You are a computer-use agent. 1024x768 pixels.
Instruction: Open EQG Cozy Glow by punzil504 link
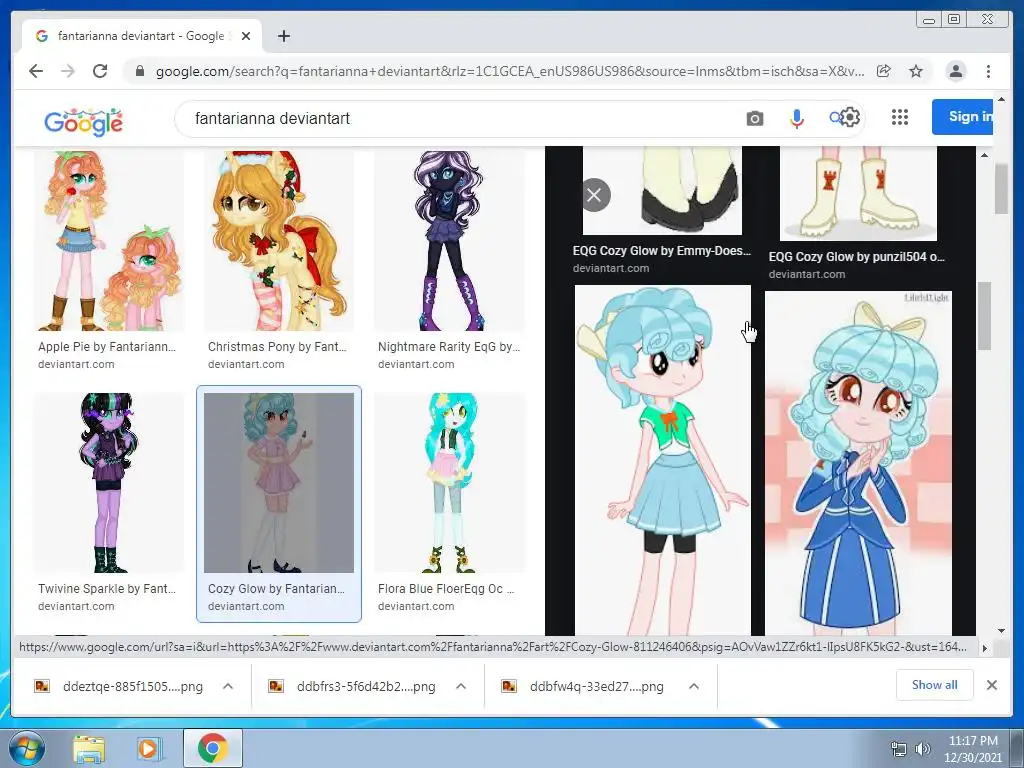point(856,257)
